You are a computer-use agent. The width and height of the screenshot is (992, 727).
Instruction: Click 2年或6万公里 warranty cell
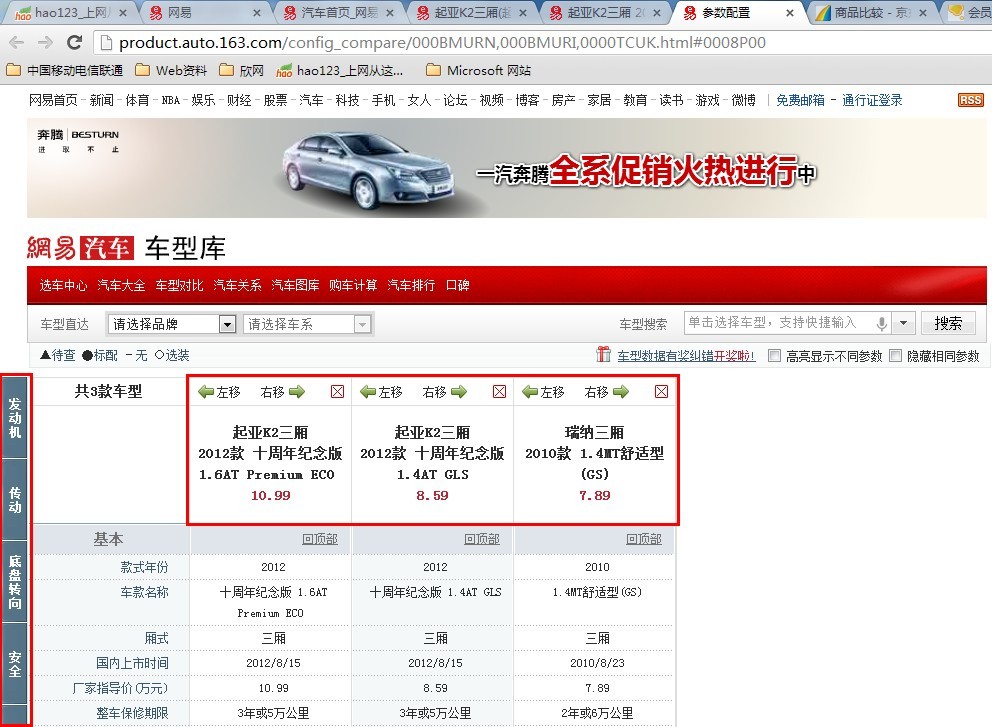coord(597,713)
